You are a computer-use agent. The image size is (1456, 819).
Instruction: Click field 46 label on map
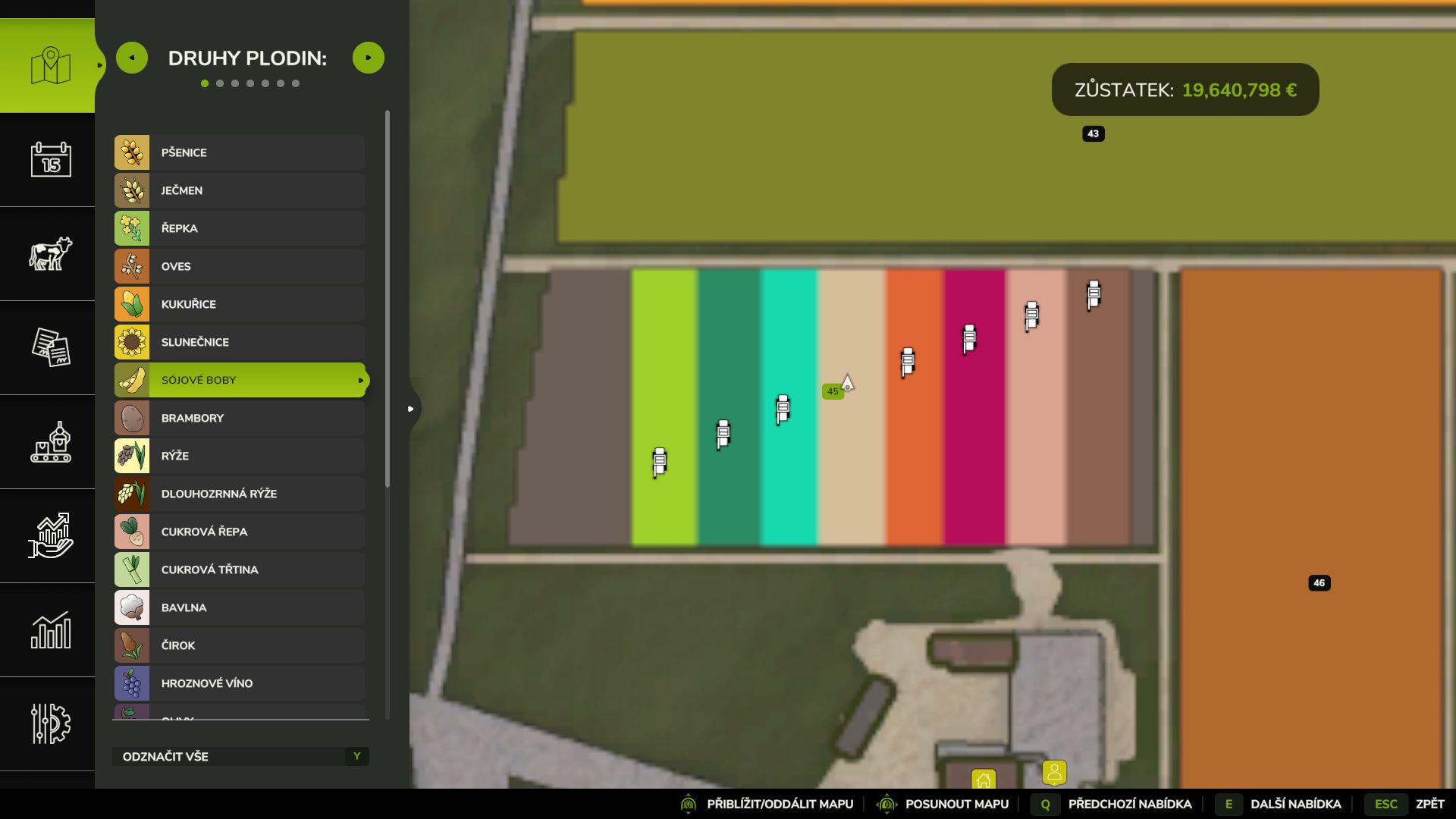coord(1319,583)
